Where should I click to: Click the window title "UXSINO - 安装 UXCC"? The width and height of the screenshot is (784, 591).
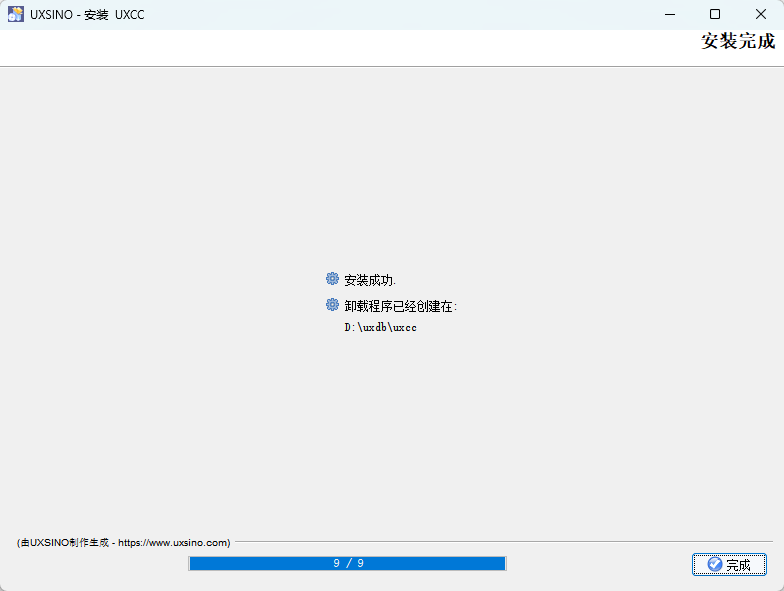tap(87, 14)
